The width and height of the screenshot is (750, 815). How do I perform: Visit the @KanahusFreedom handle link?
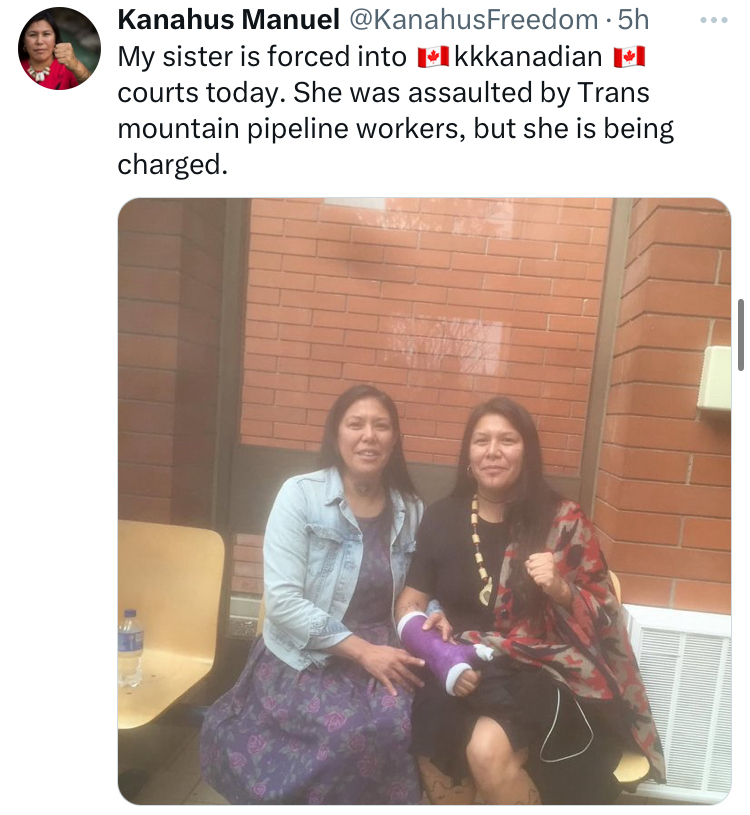click(473, 20)
